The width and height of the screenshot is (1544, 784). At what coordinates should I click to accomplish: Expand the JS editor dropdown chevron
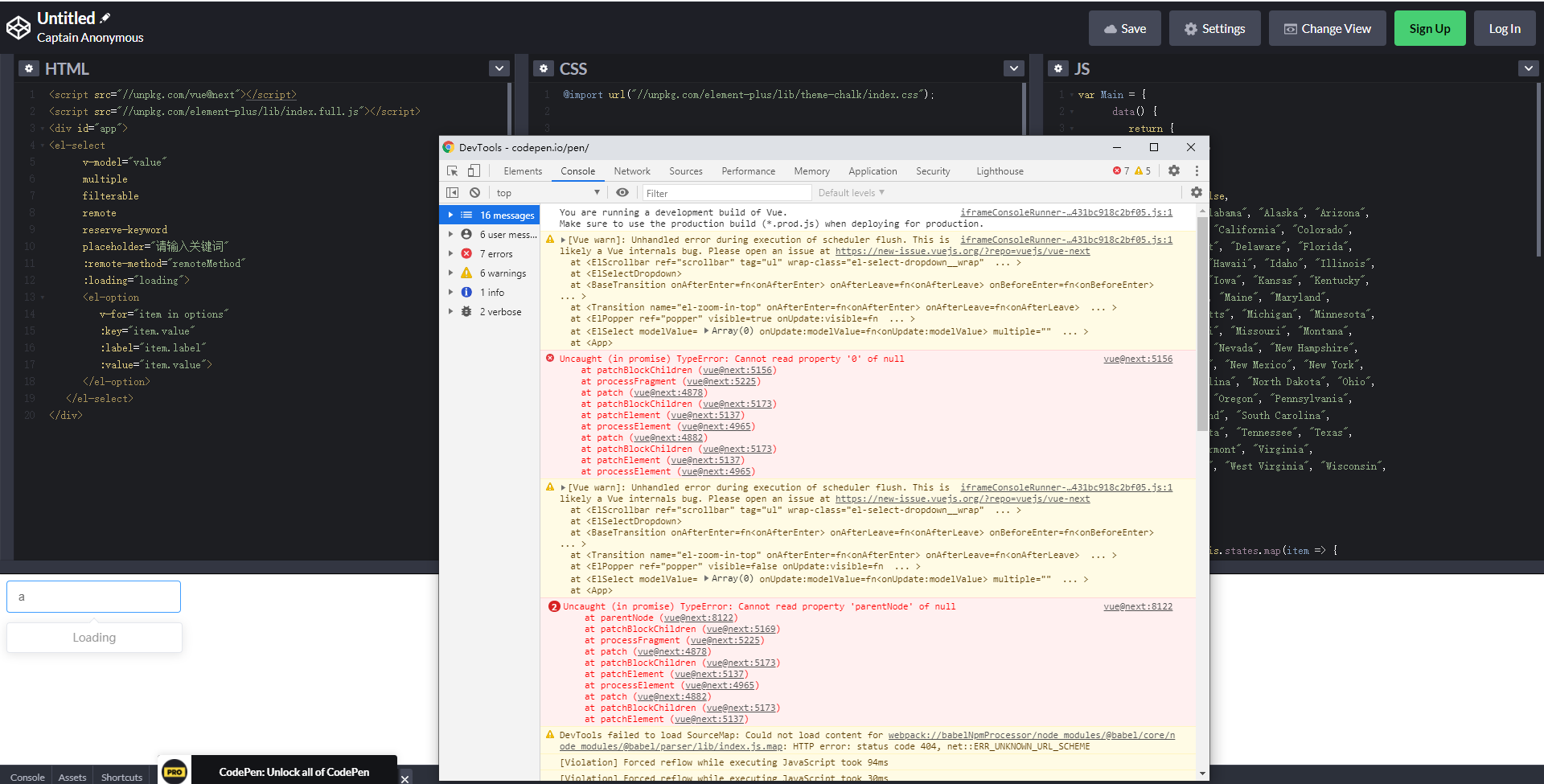coord(1529,68)
